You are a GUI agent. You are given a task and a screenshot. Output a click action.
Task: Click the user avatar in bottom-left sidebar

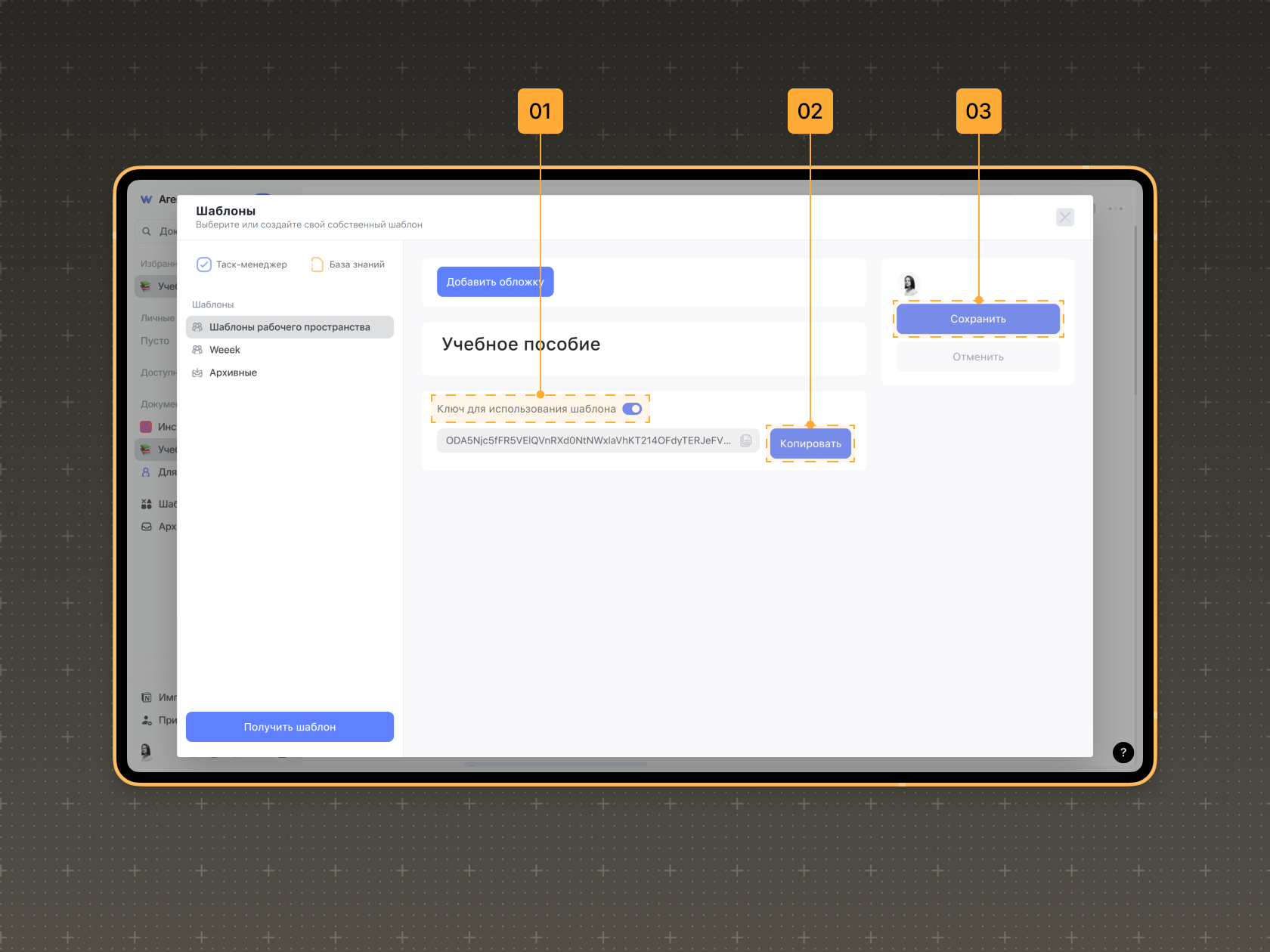click(x=146, y=750)
